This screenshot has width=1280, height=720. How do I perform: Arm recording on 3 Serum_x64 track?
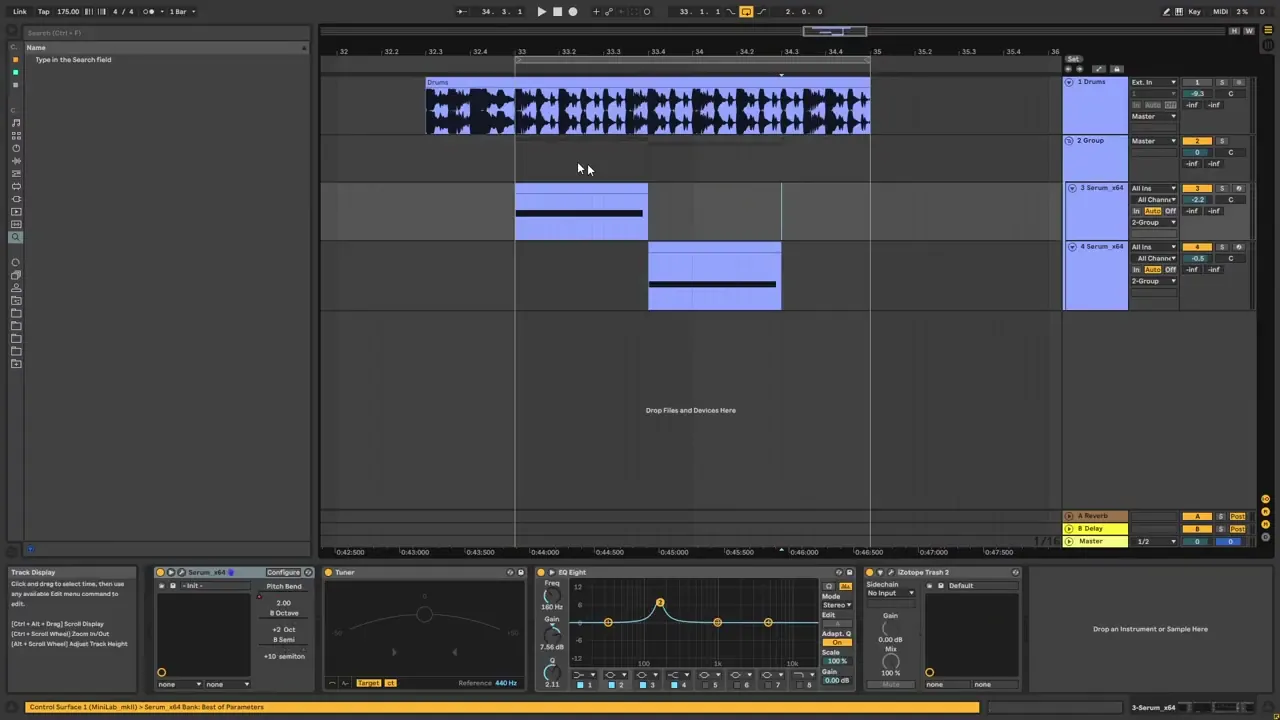click(x=1239, y=188)
